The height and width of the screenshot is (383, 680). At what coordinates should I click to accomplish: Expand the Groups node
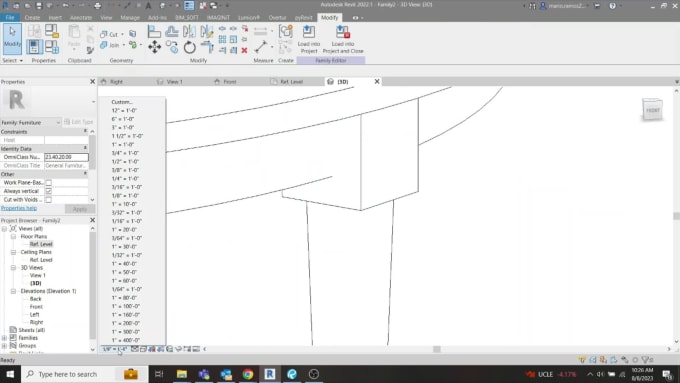[x=4, y=346]
